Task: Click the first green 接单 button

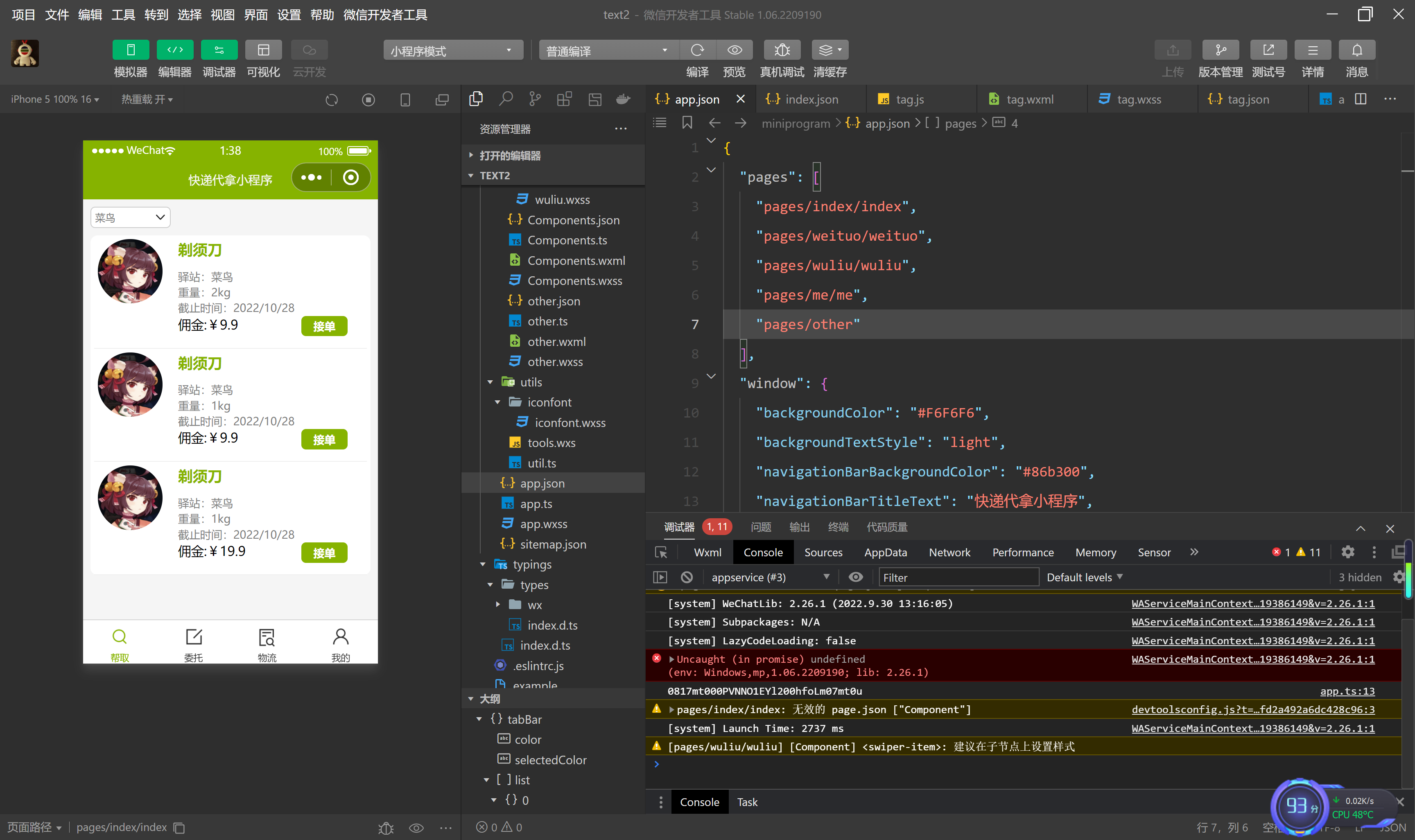Action: pos(324,326)
